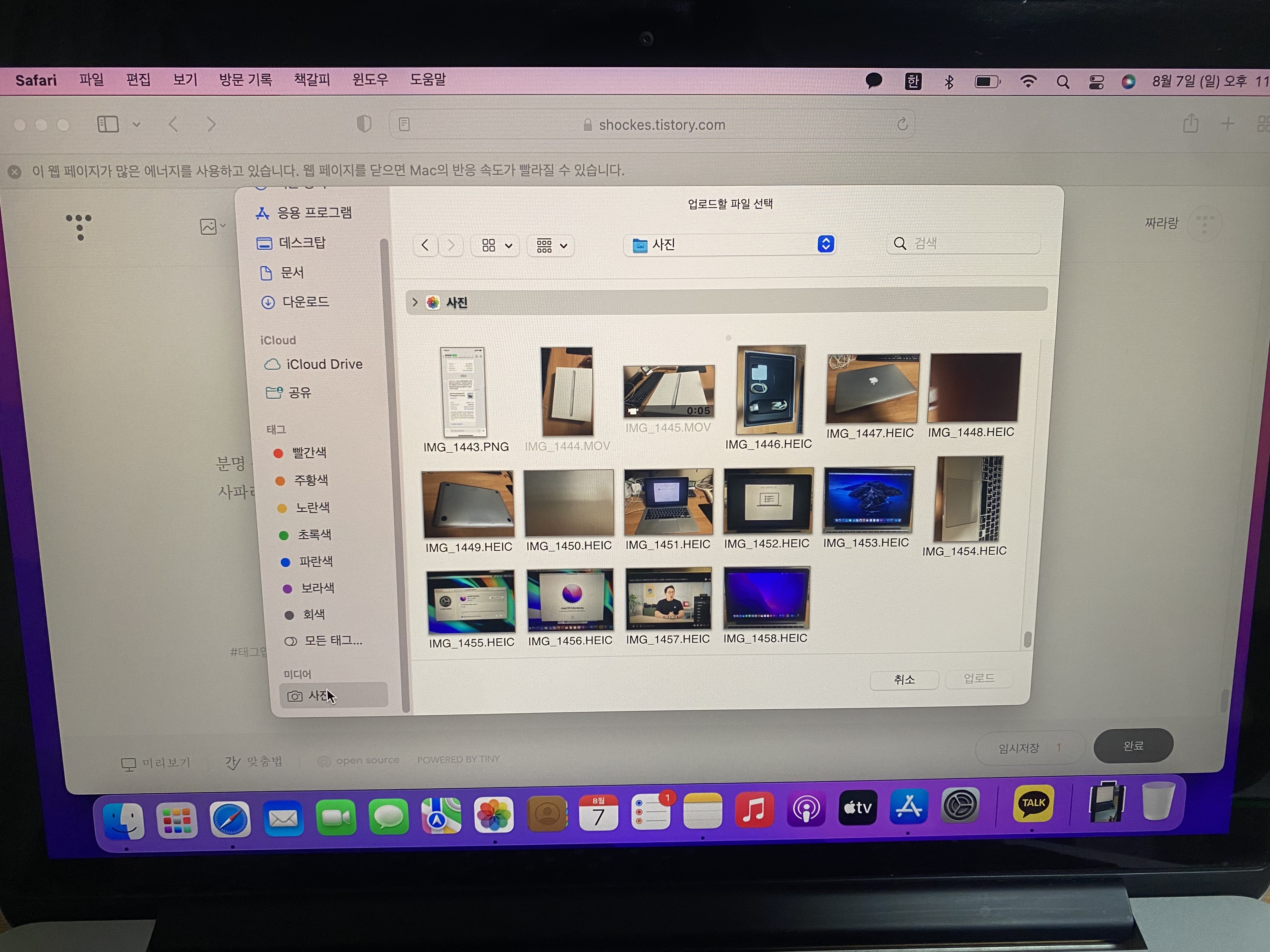The height and width of the screenshot is (952, 1270).
Task: Open Notes from the Dock
Action: [x=703, y=811]
